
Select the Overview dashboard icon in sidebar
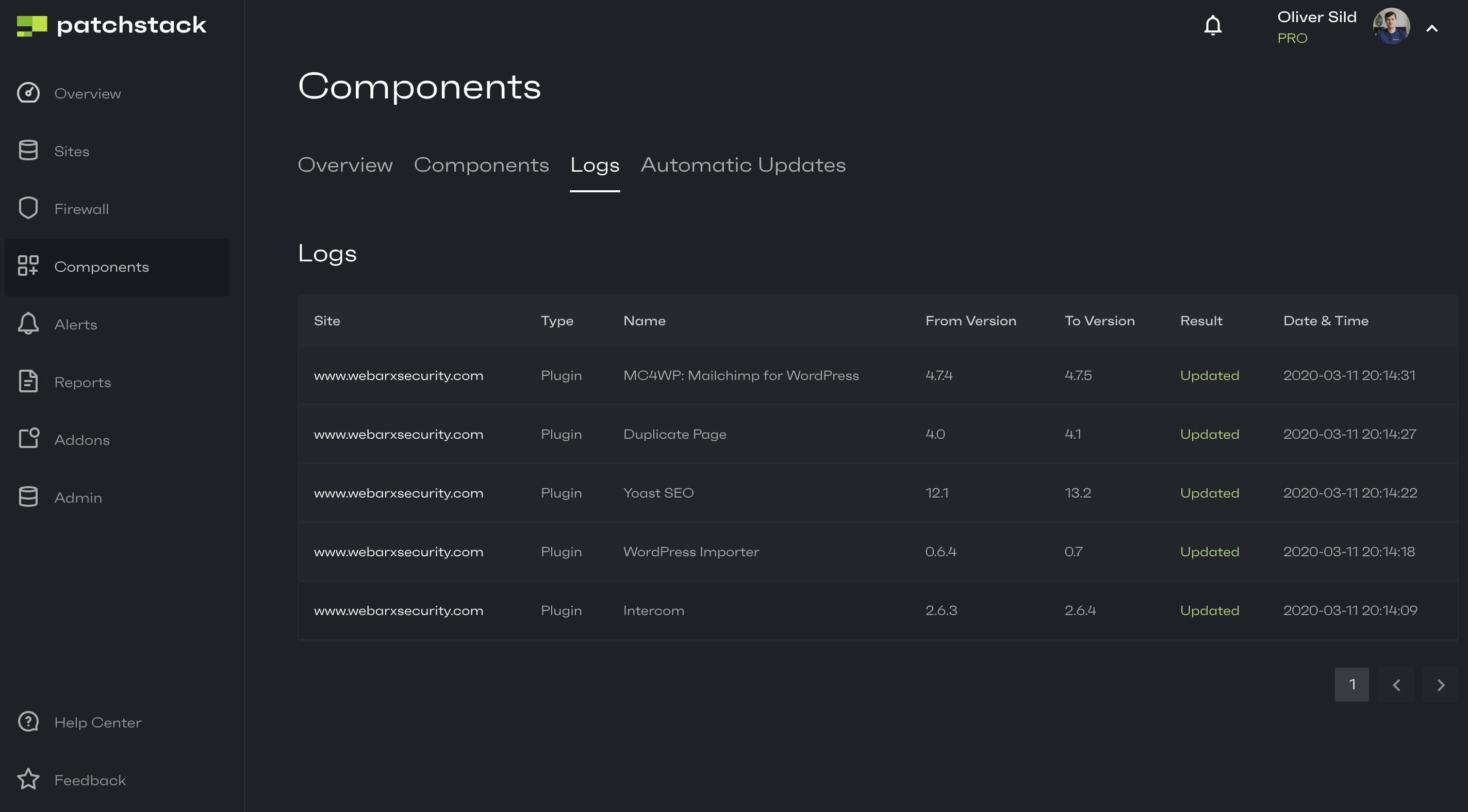[28, 93]
